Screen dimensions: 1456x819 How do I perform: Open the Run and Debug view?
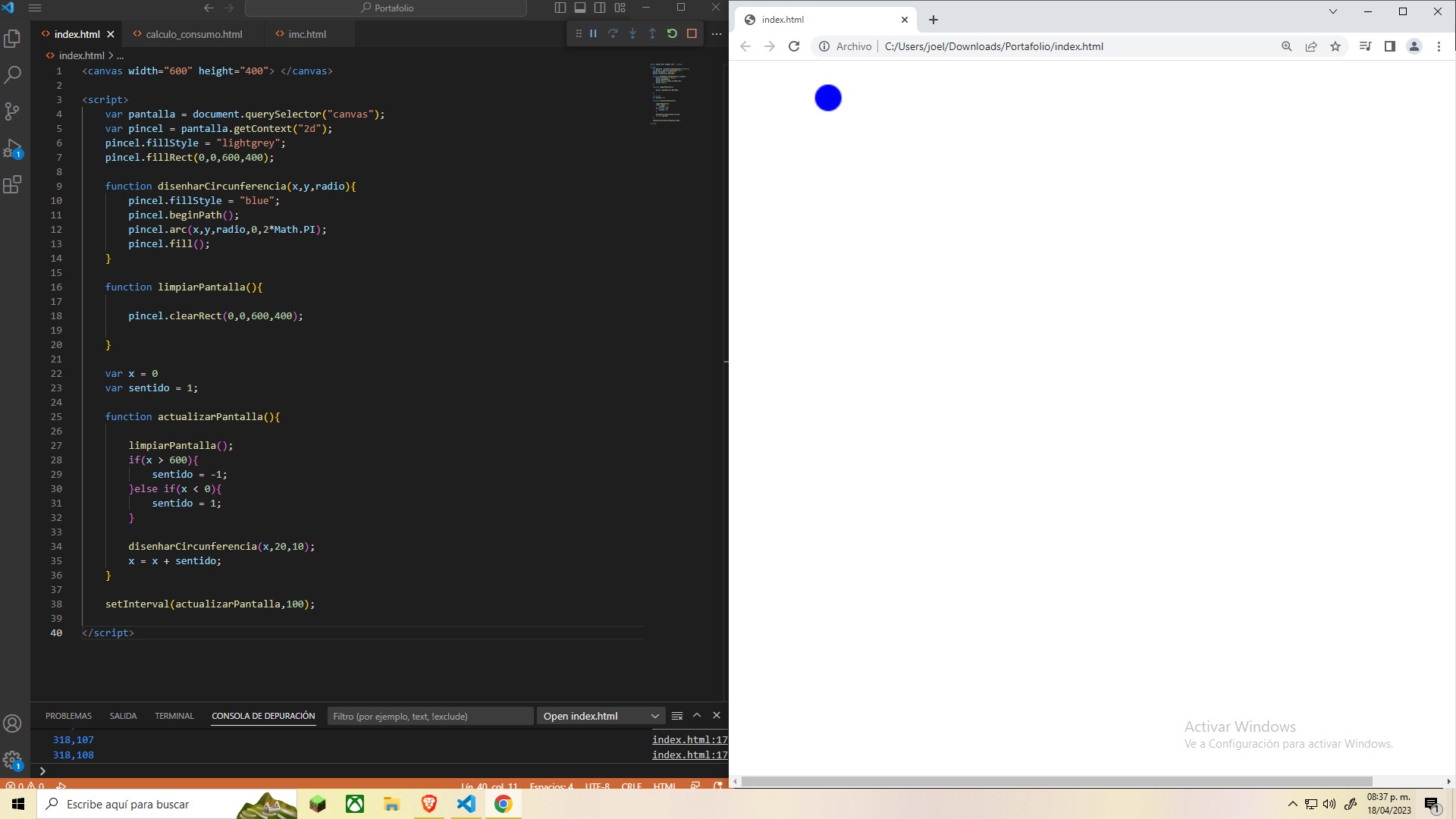(x=12, y=148)
